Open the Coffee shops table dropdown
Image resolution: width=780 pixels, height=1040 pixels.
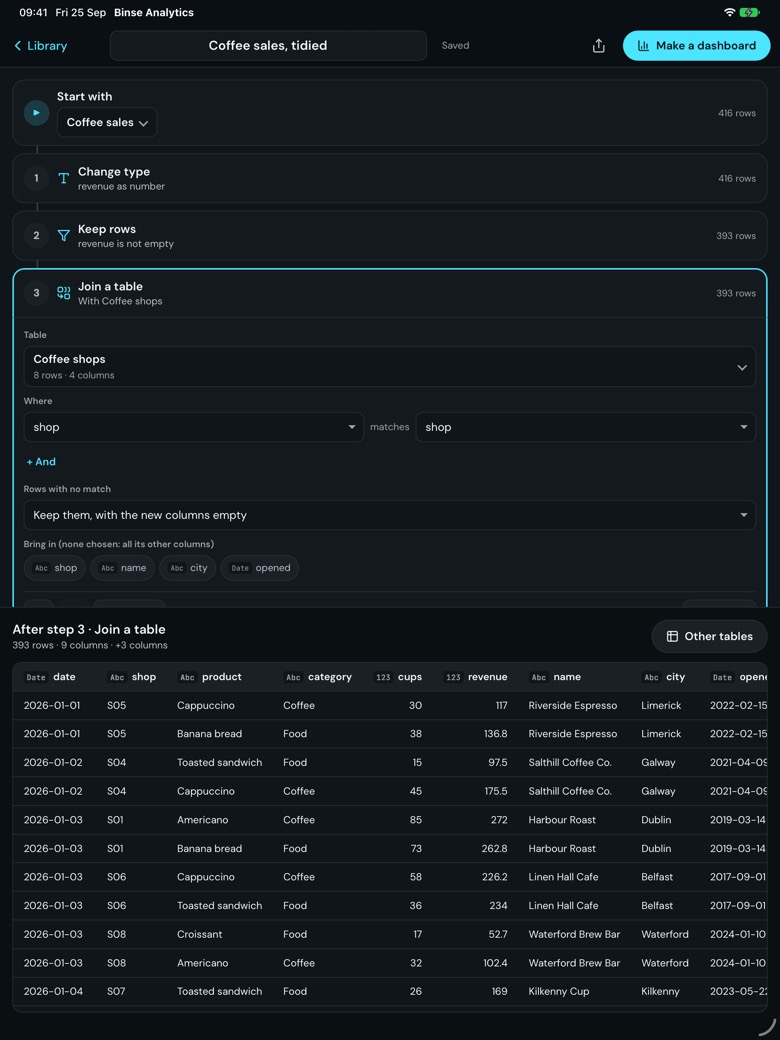click(390, 367)
